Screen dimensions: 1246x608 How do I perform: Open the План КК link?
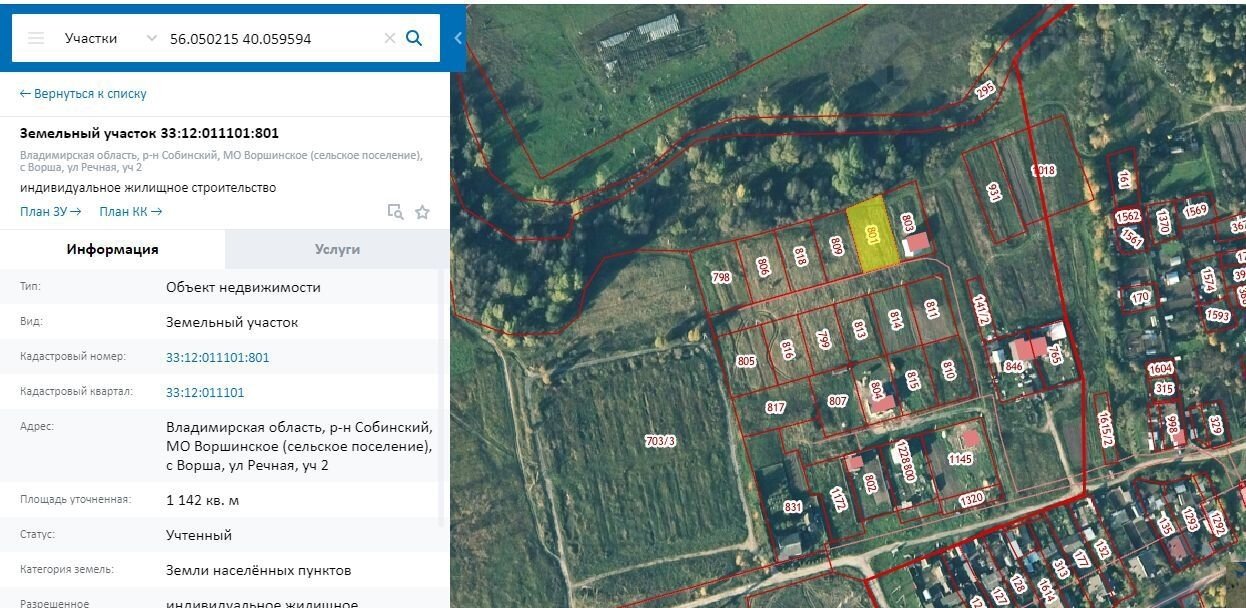130,211
